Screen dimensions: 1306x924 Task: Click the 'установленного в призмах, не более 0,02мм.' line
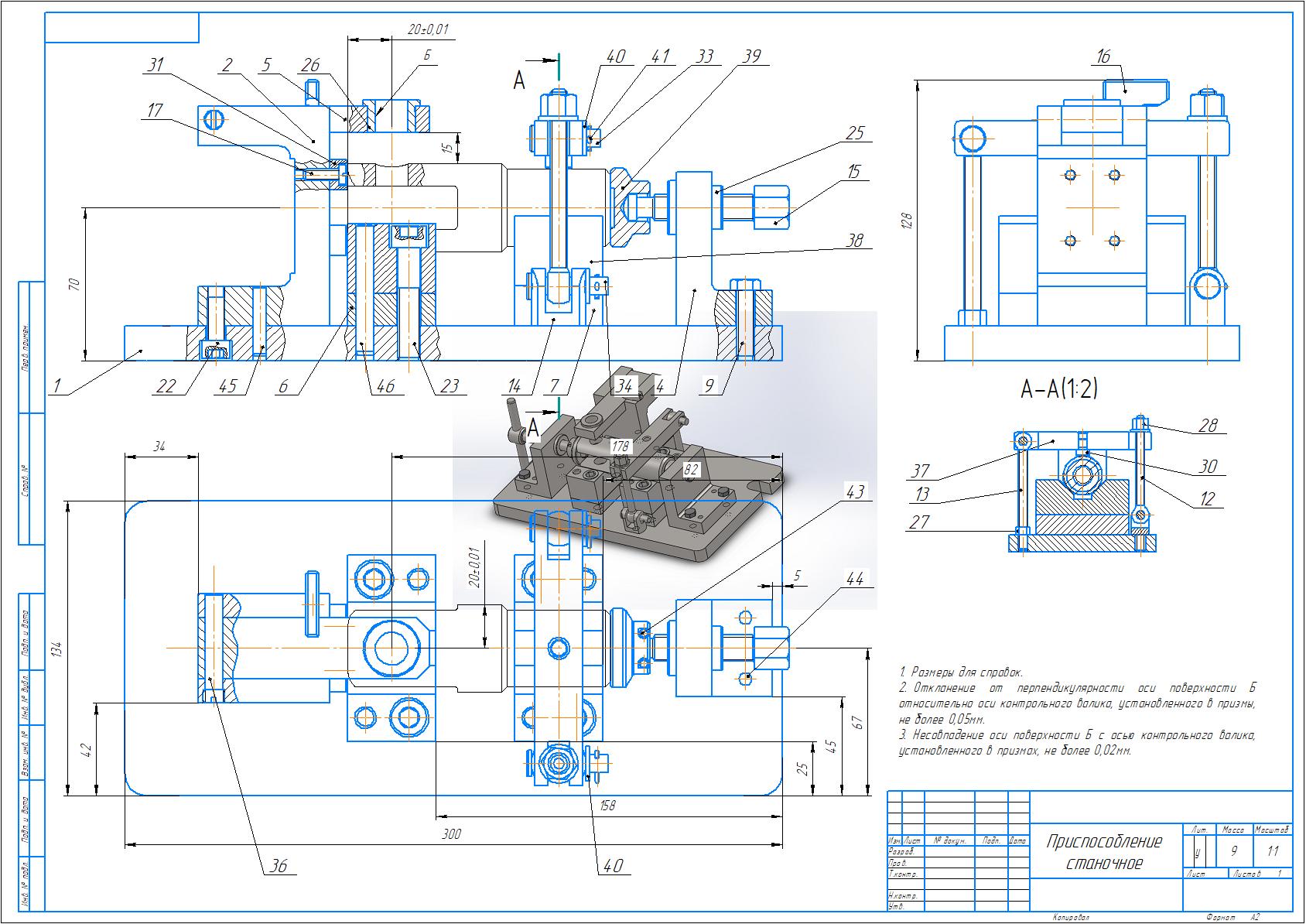coord(1015,750)
